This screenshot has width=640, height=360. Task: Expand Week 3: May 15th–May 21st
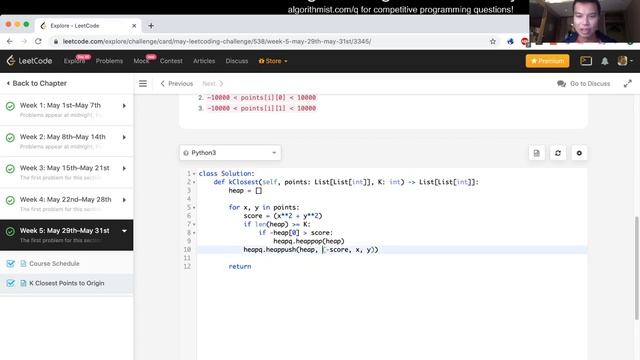(124, 168)
